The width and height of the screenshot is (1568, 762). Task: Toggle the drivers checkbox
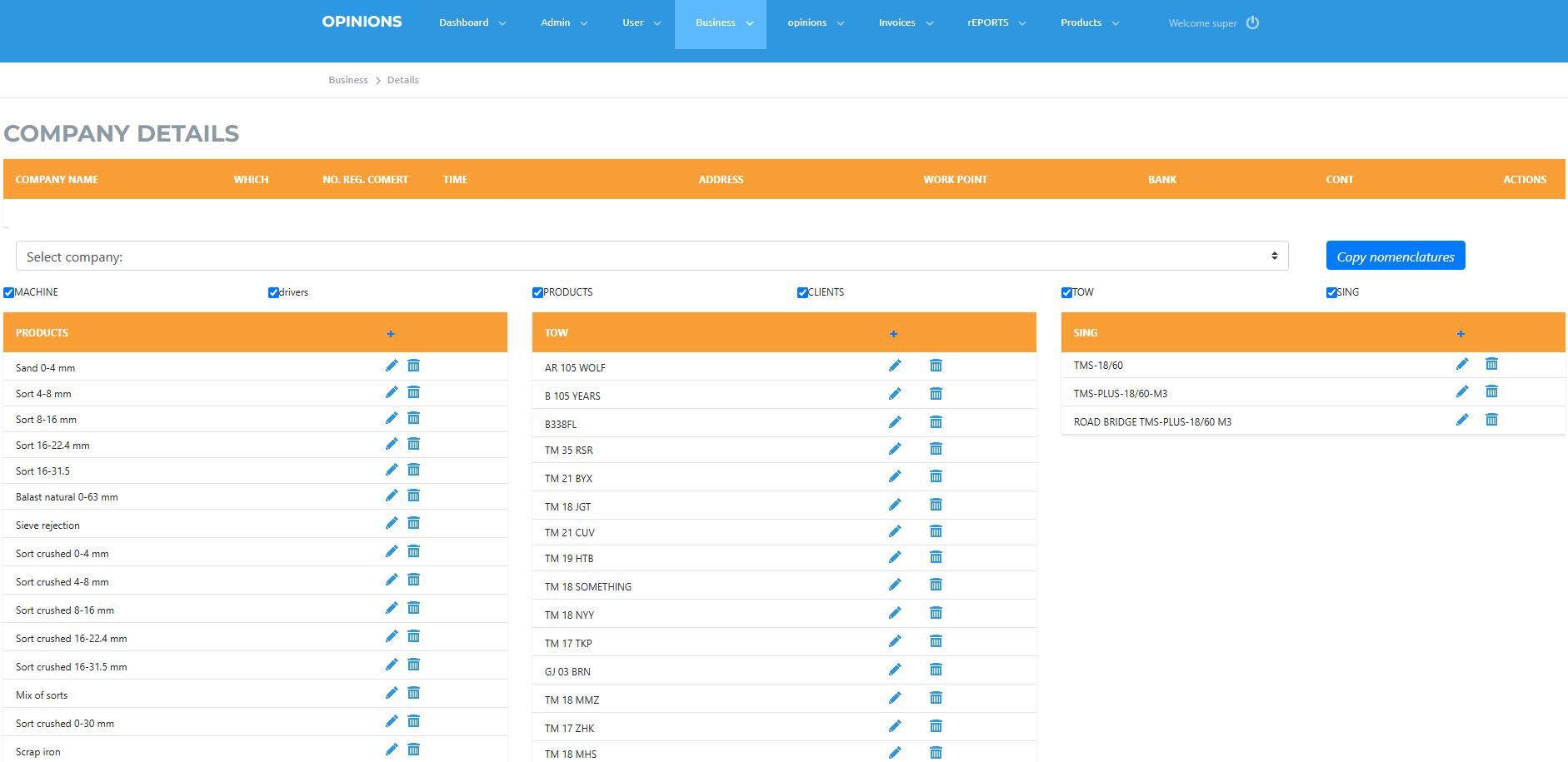tap(273, 292)
